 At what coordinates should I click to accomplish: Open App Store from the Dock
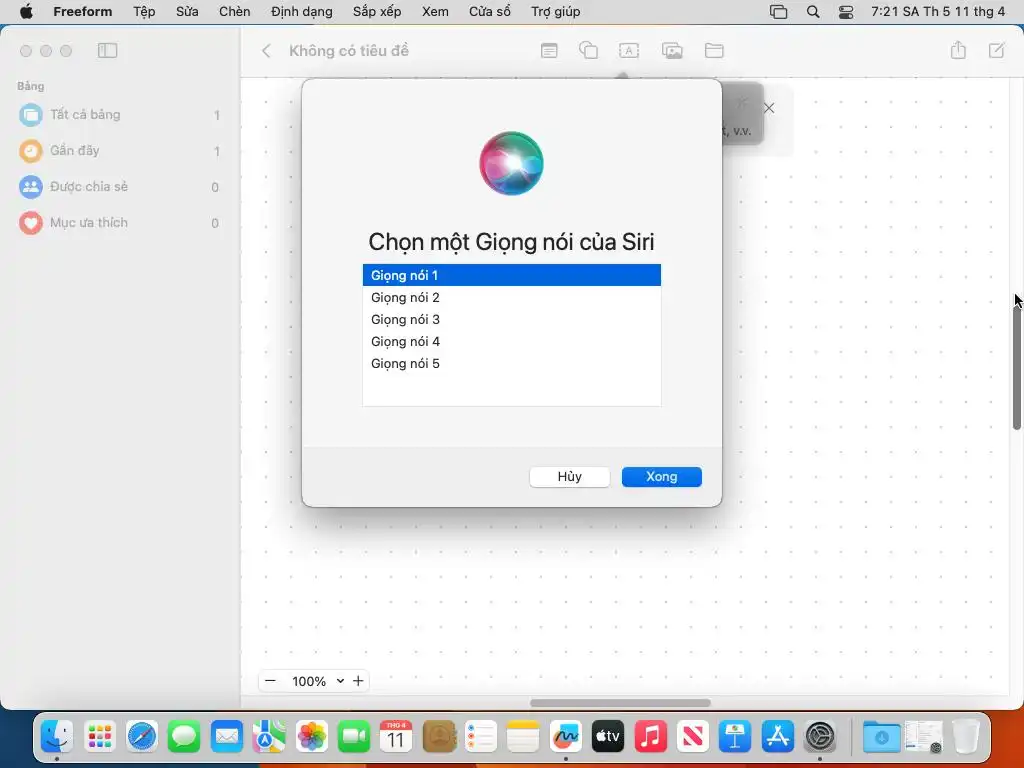point(778,737)
